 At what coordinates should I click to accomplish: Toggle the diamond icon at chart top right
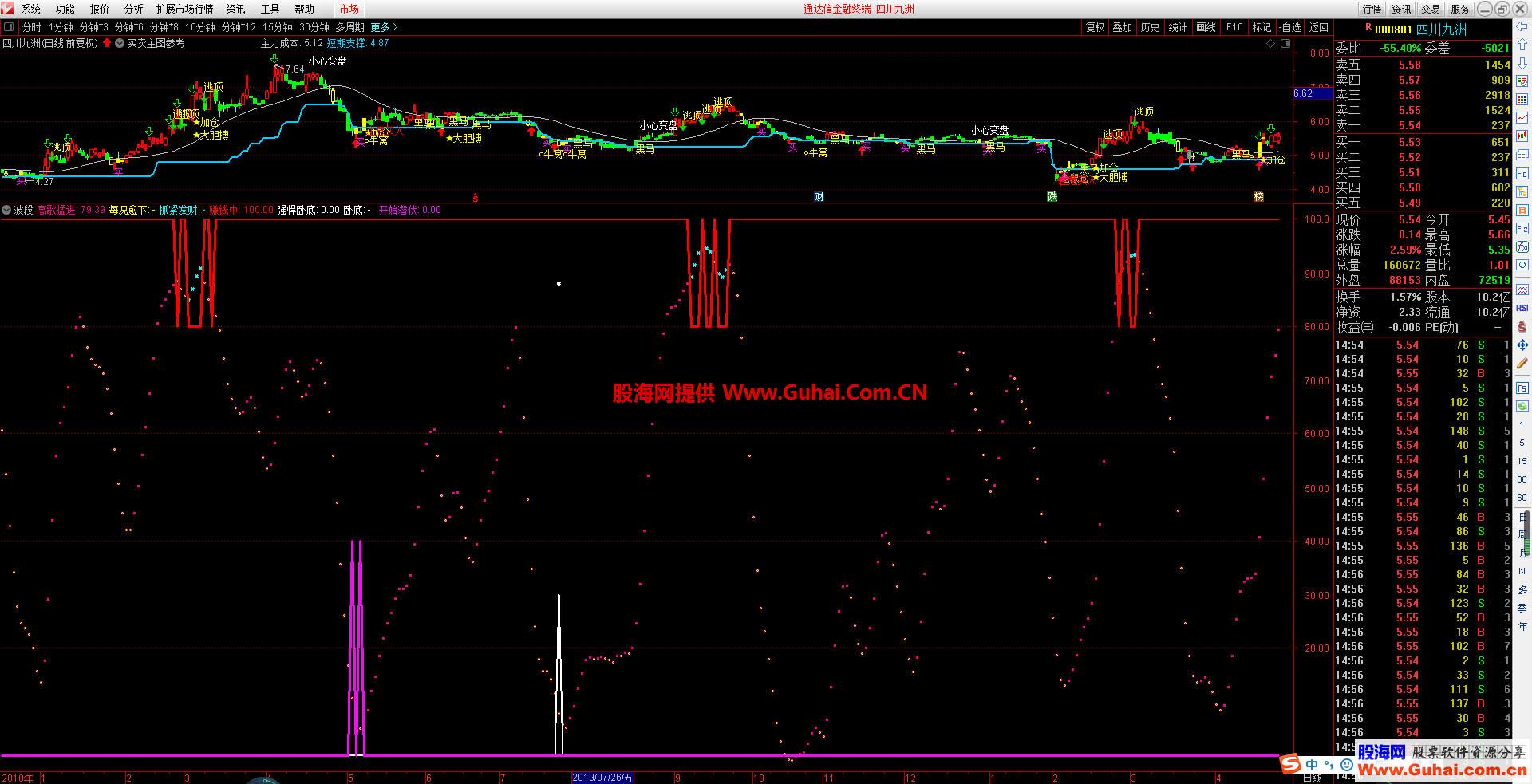1271,43
